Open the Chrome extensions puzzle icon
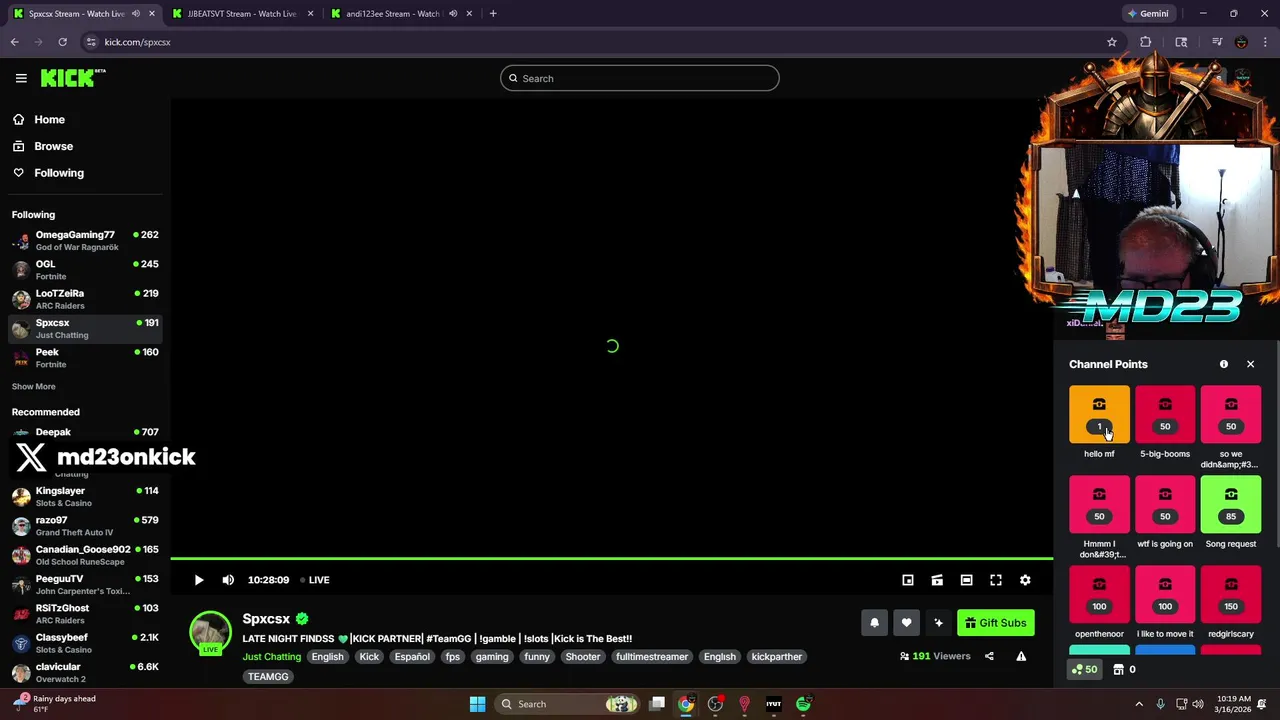 [1146, 42]
